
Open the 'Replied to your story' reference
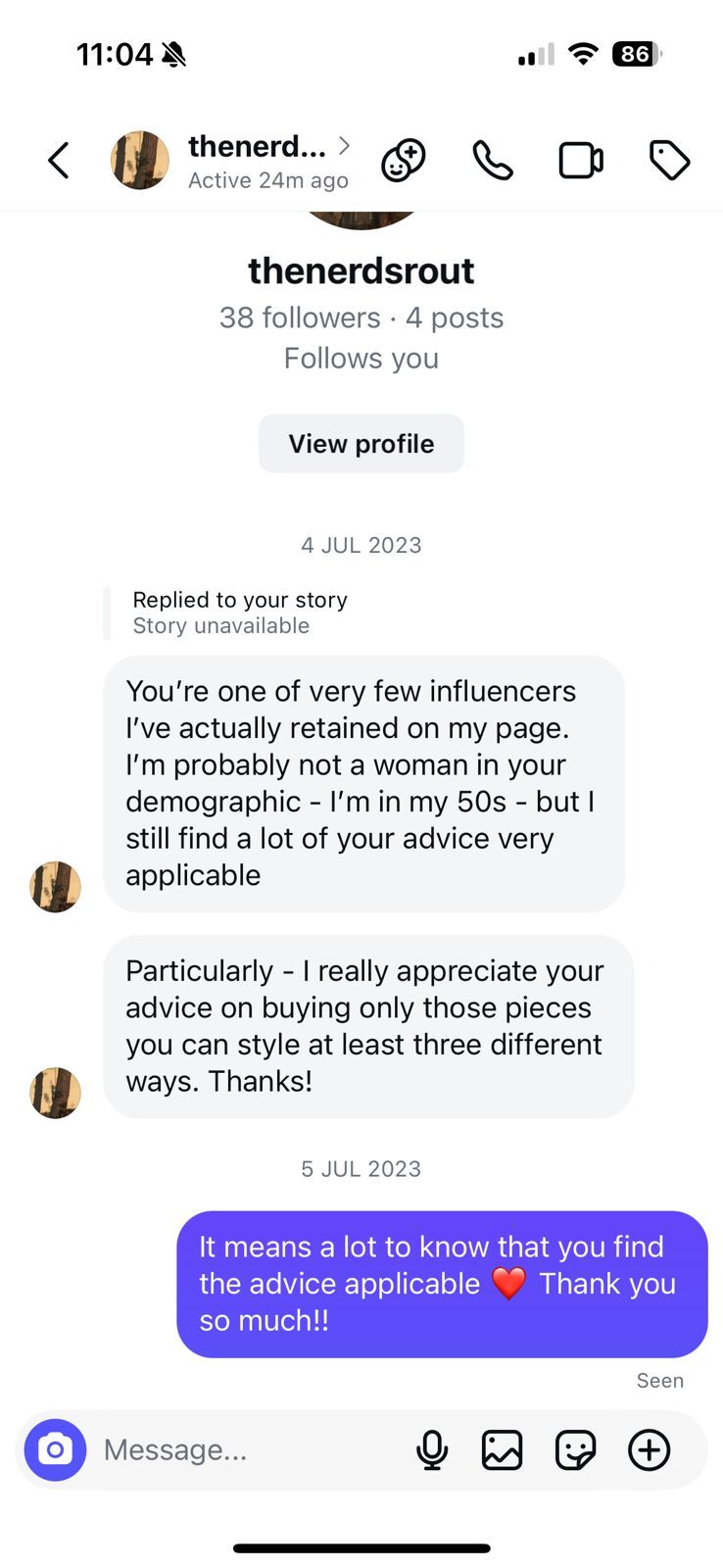pyautogui.click(x=239, y=612)
